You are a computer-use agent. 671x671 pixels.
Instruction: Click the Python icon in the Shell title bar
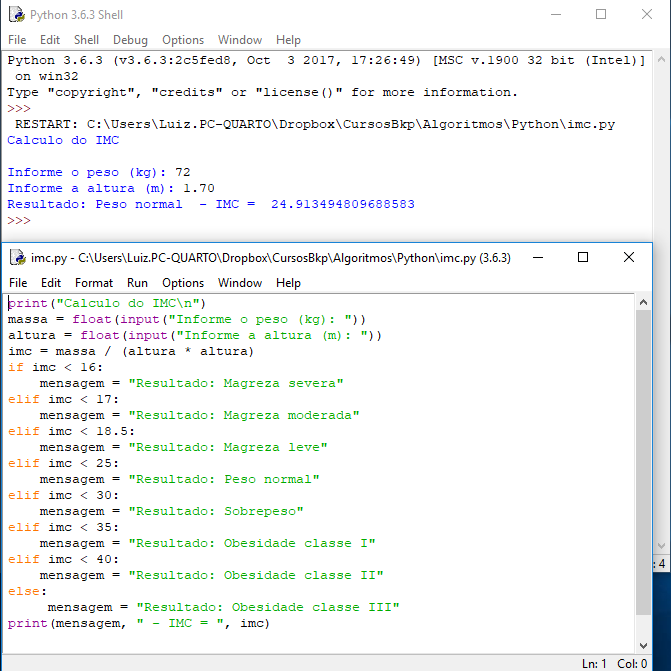click(x=15, y=14)
